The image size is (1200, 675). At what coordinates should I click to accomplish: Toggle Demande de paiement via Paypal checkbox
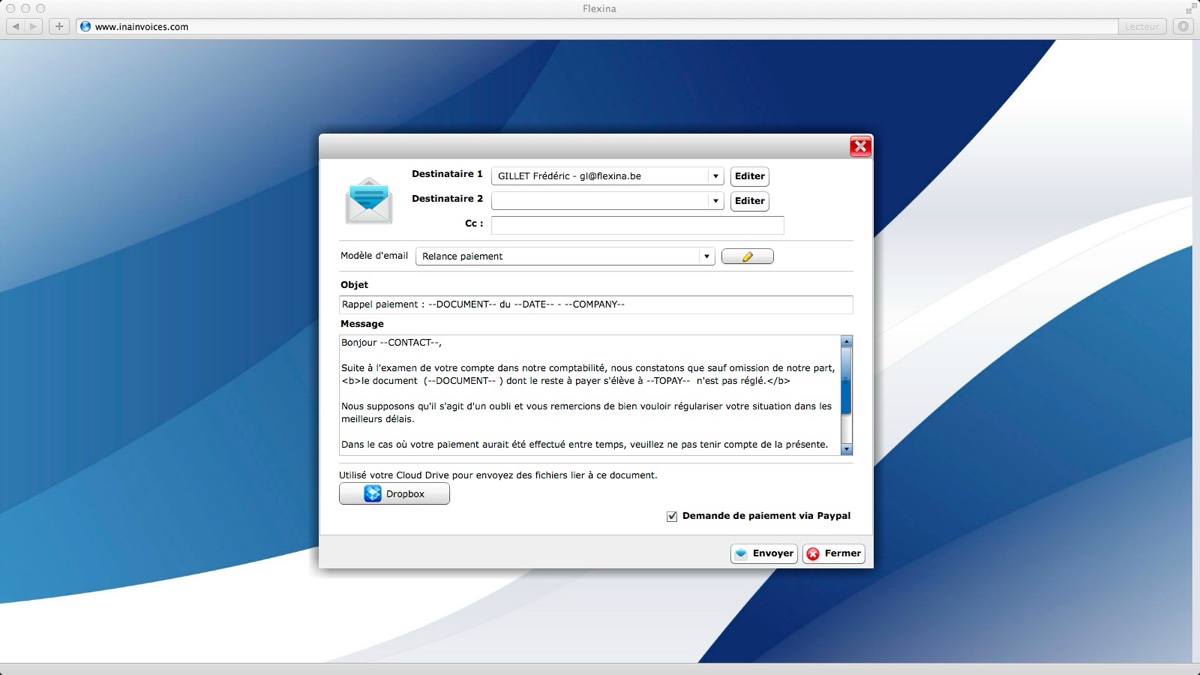[672, 516]
